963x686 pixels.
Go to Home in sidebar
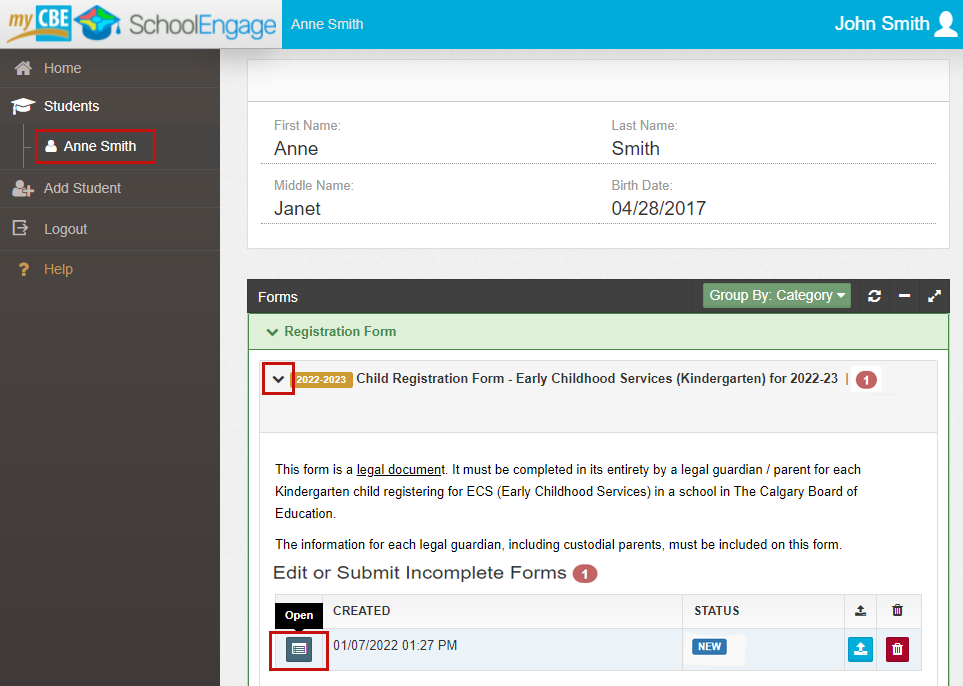pyautogui.click(x=62, y=68)
